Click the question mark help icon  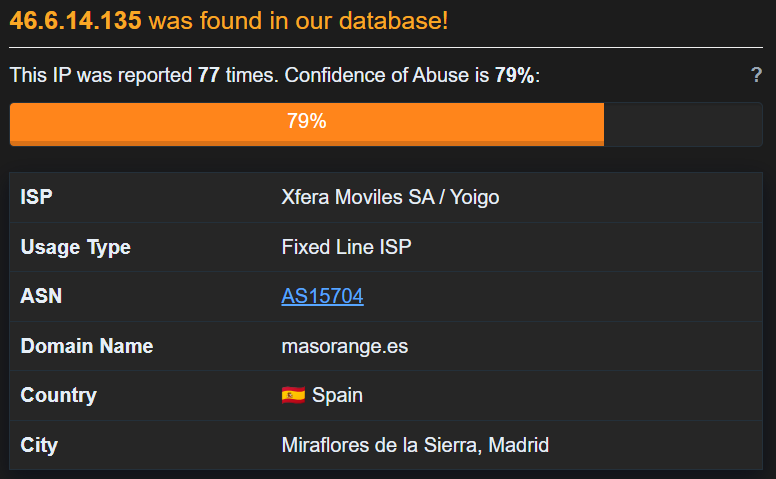[757, 75]
